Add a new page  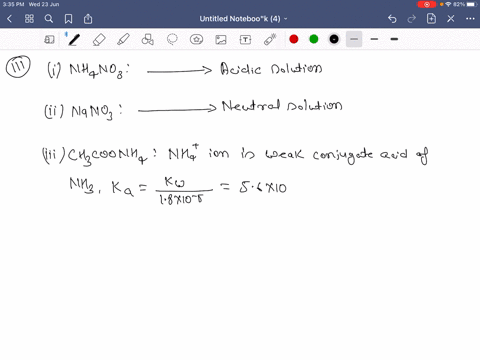click(x=431, y=18)
